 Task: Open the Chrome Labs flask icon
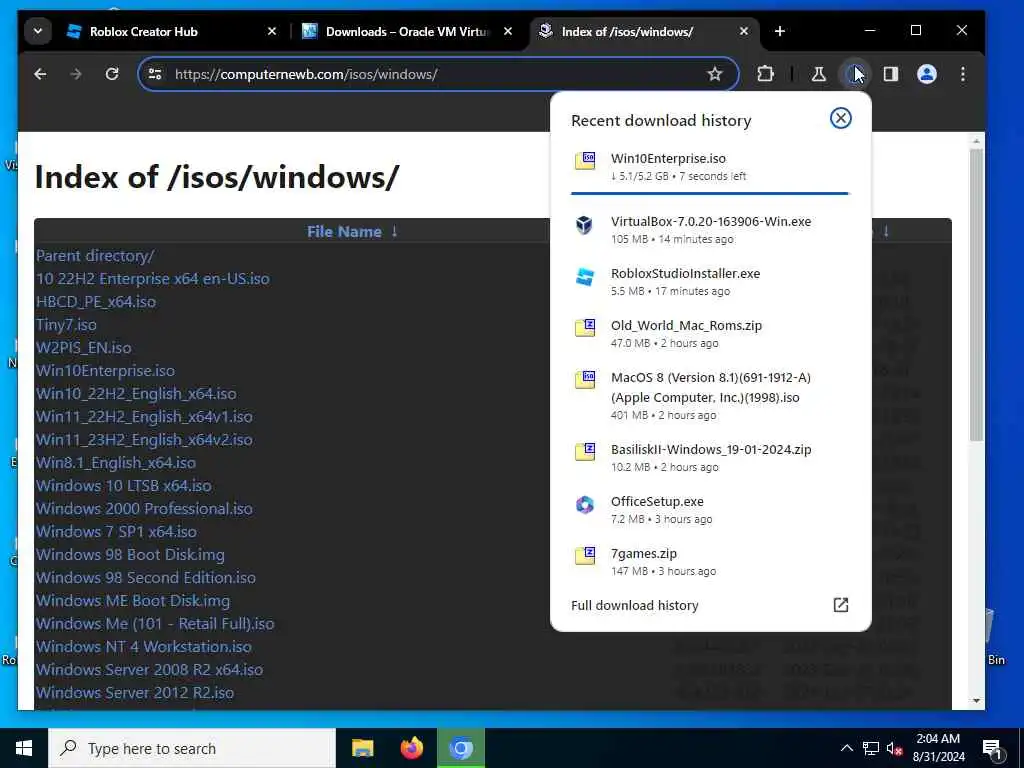coord(818,74)
